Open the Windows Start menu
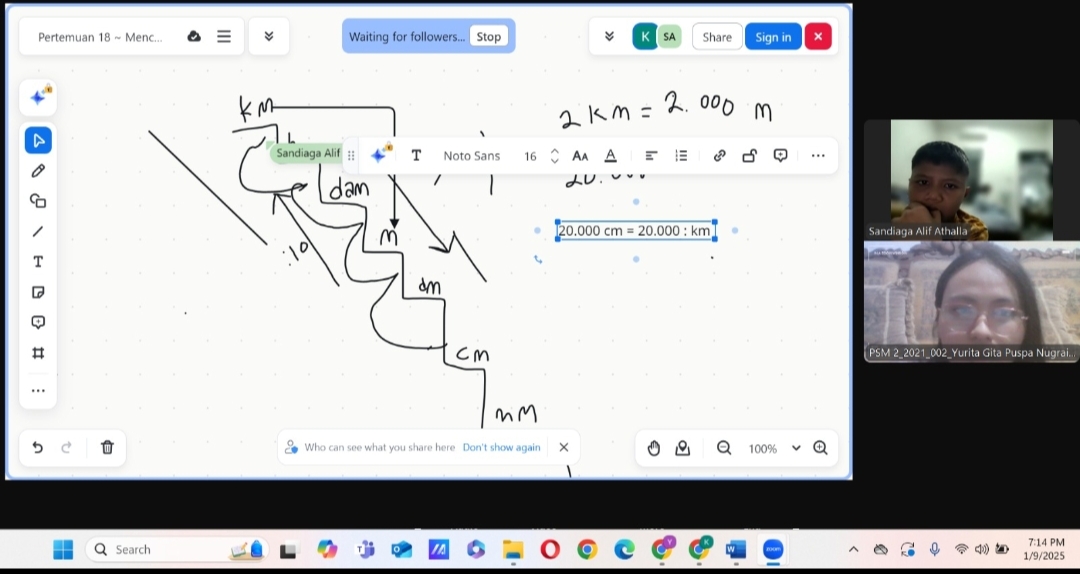This screenshot has width=1080, height=574. tap(63, 549)
